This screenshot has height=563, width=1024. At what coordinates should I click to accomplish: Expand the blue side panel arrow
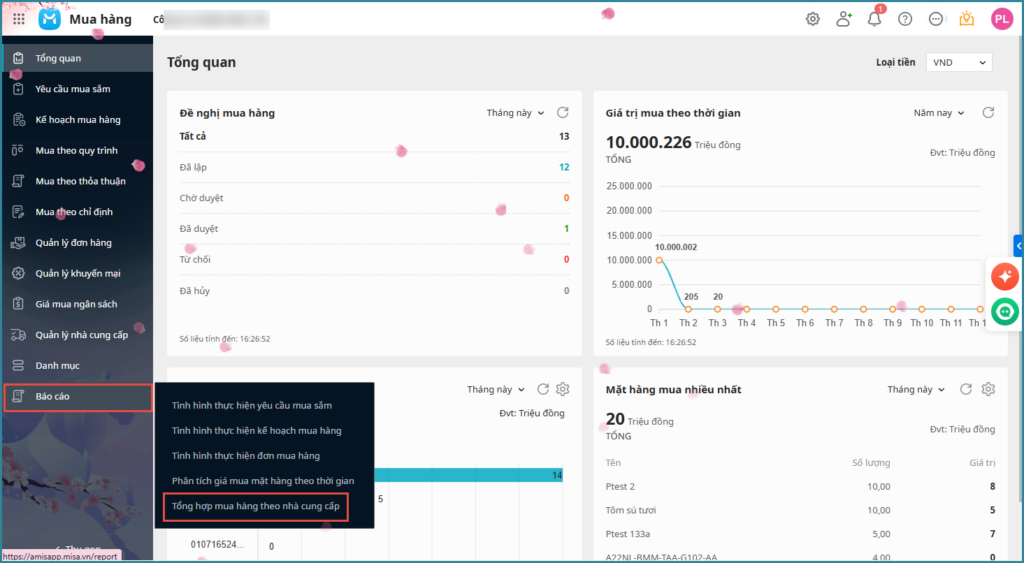click(1019, 246)
